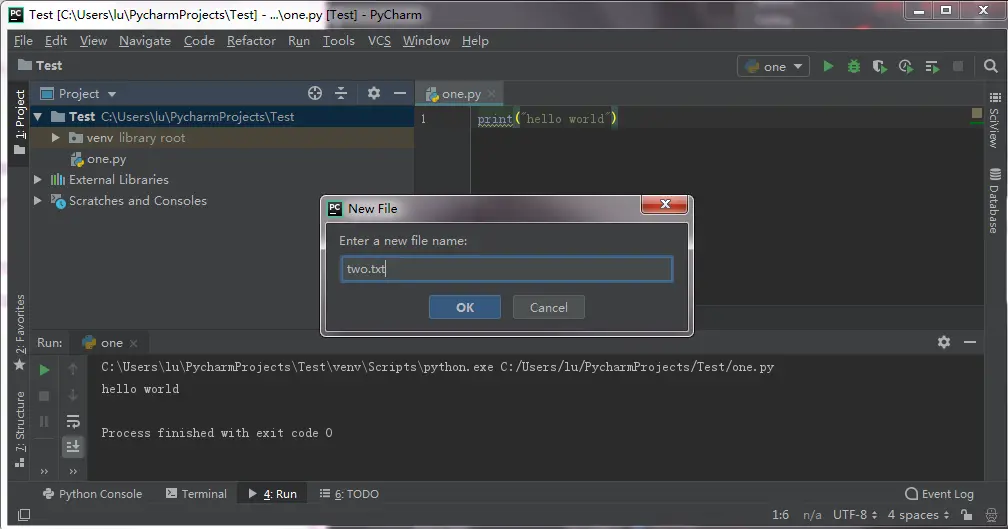Open the SciView side panel
This screenshot has width=1008, height=529.
pyautogui.click(x=994, y=120)
